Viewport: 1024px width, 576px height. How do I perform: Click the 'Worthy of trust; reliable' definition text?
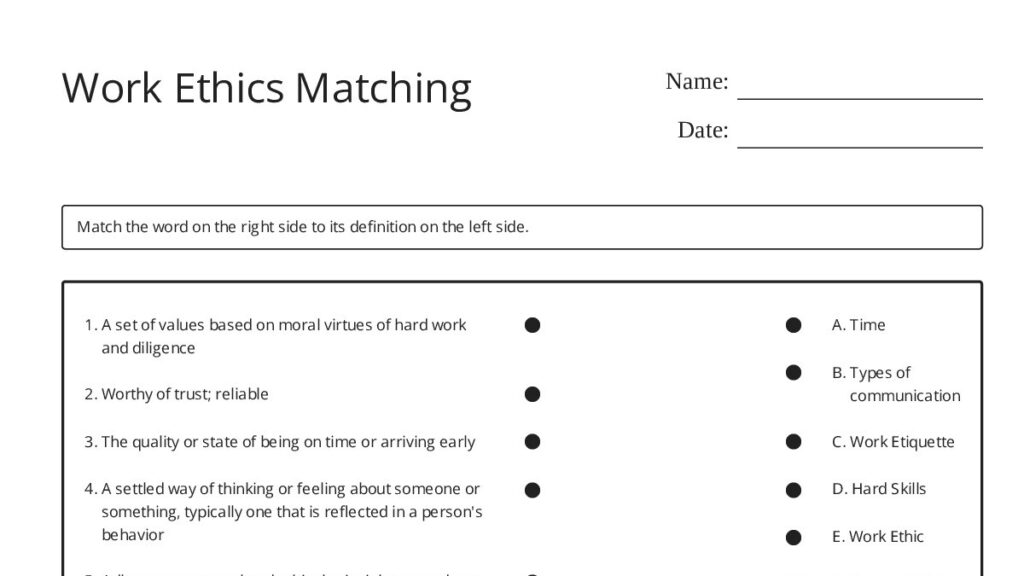coord(185,394)
